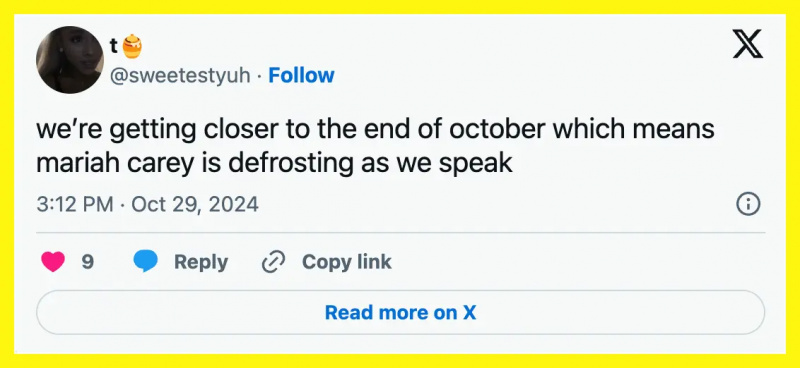800x368 pixels.
Task: Click the blue reply speech bubble icon
Action: (146, 262)
